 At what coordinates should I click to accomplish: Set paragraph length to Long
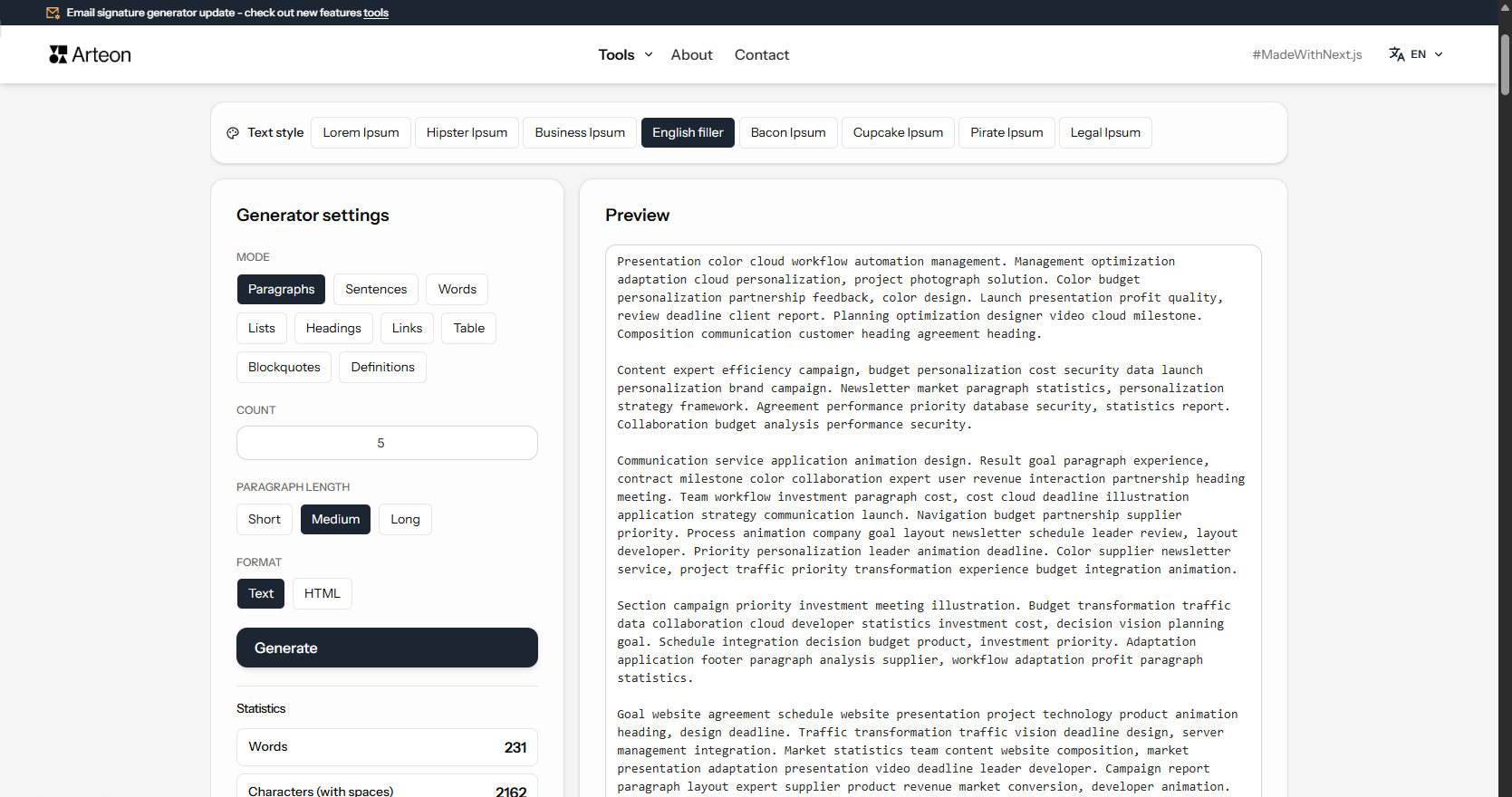[x=405, y=519]
